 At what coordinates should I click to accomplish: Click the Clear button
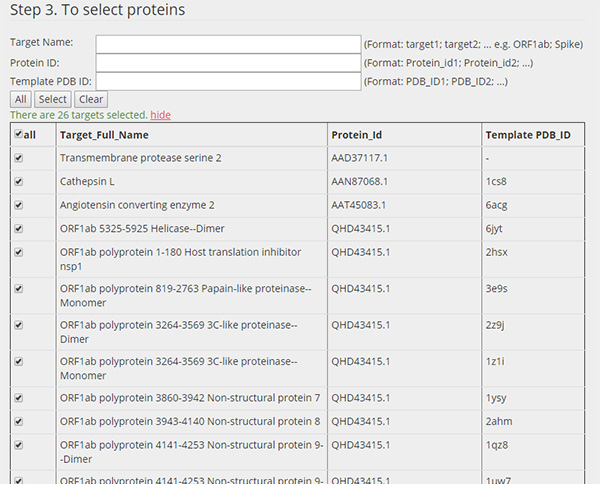click(x=91, y=99)
